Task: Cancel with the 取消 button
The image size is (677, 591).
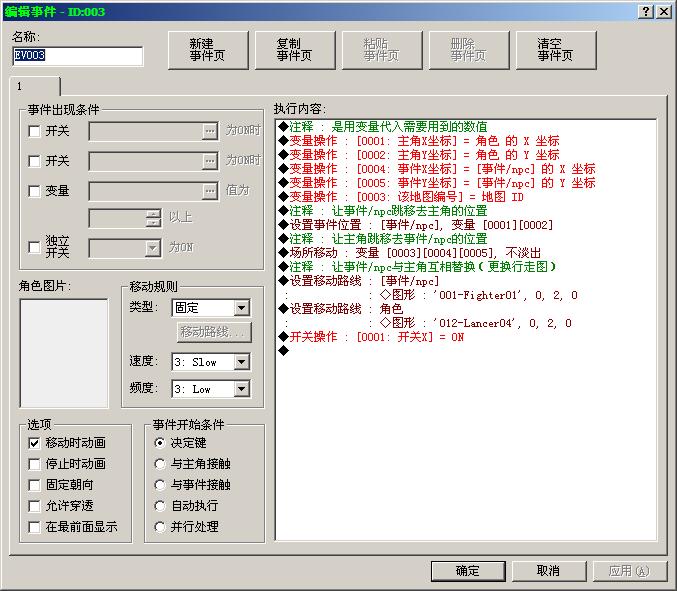Action: coord(549,571)
